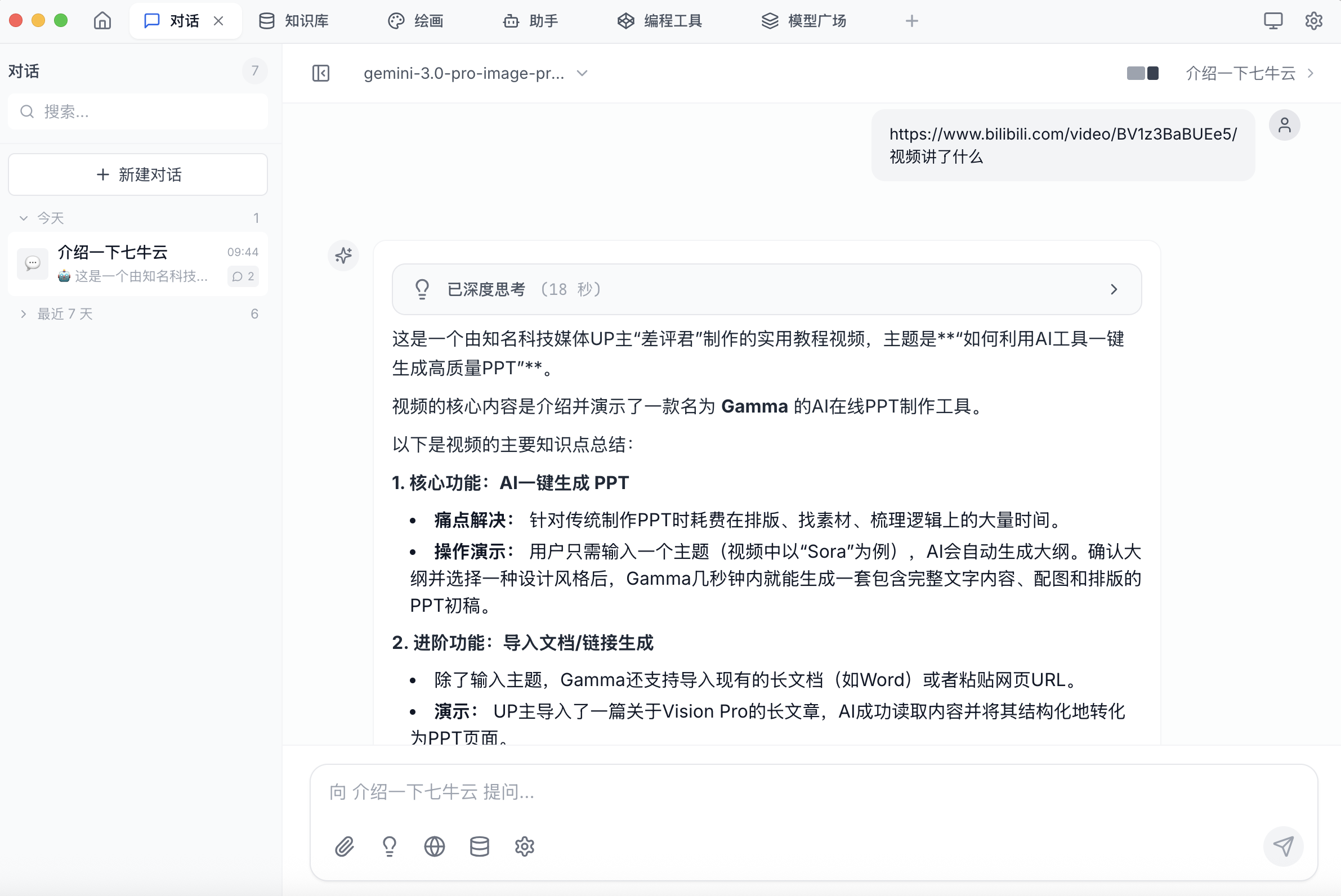Screen dimensions: 1341x896
Task: Switch to the 知识库 tab
Action: click(x=294, y=21)
